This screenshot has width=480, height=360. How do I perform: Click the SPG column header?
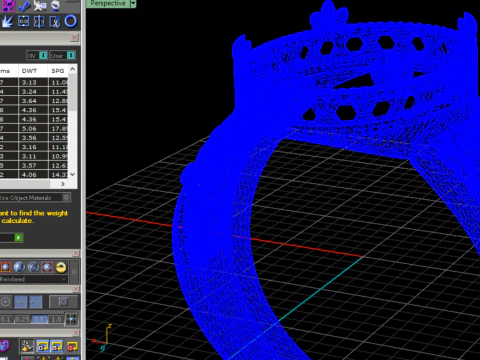click(x=58, y=71)
